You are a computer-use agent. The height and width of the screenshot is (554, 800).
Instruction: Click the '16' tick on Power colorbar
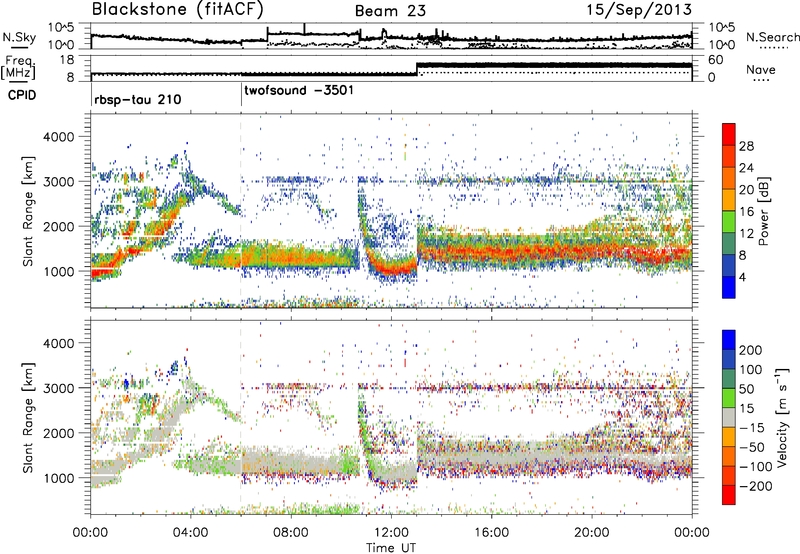click(746, 212)
